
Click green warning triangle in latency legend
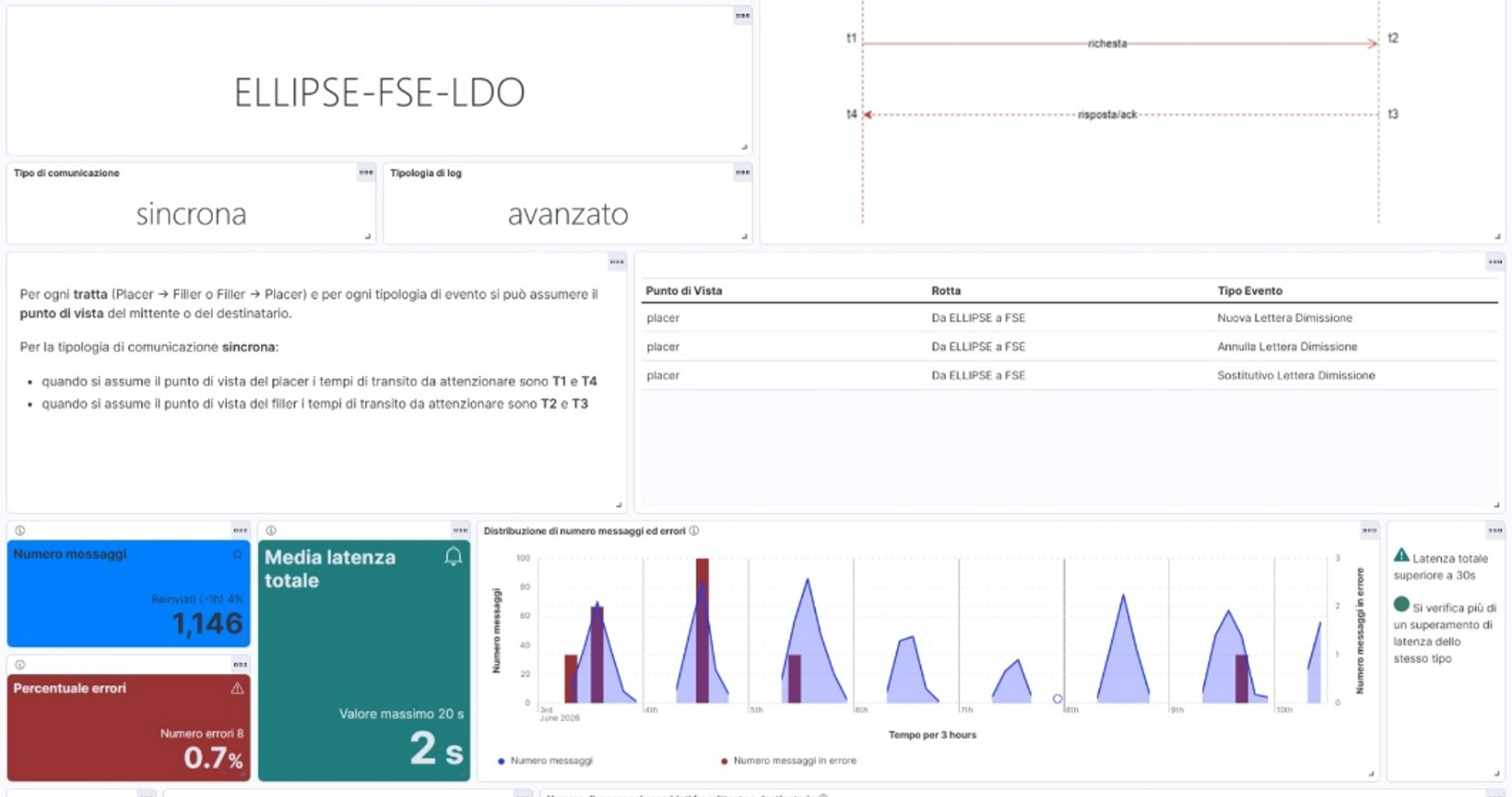pyautogui.click(x=1401, y=555)
